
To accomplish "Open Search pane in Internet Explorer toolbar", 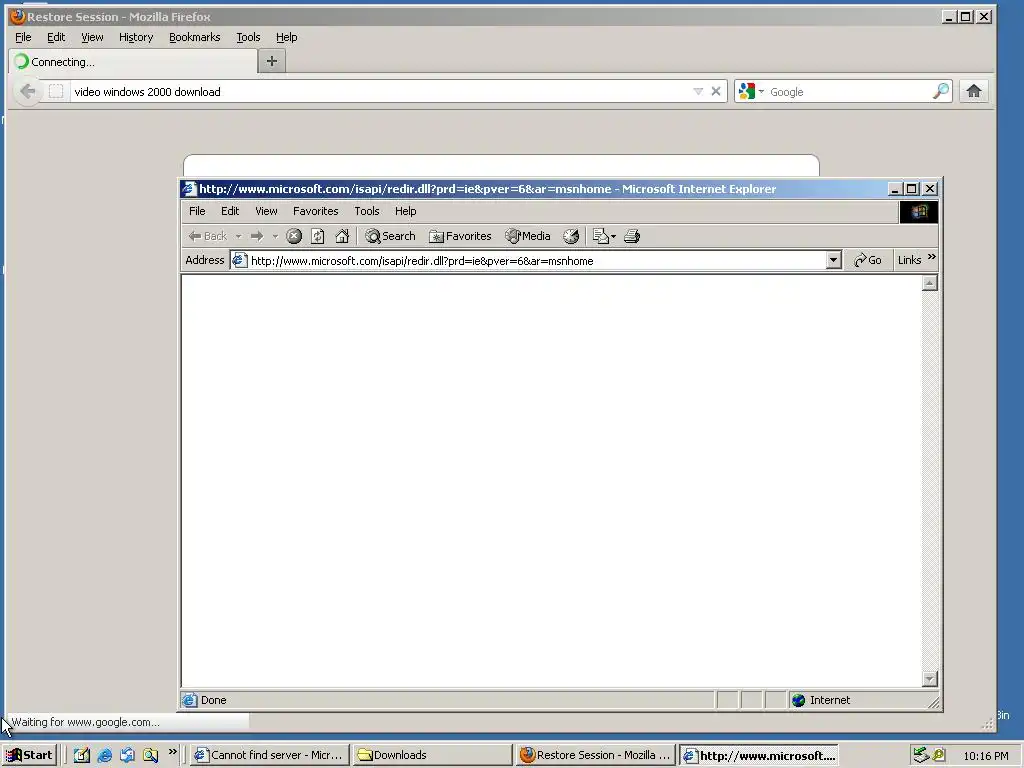I will [x=391, y=236].
